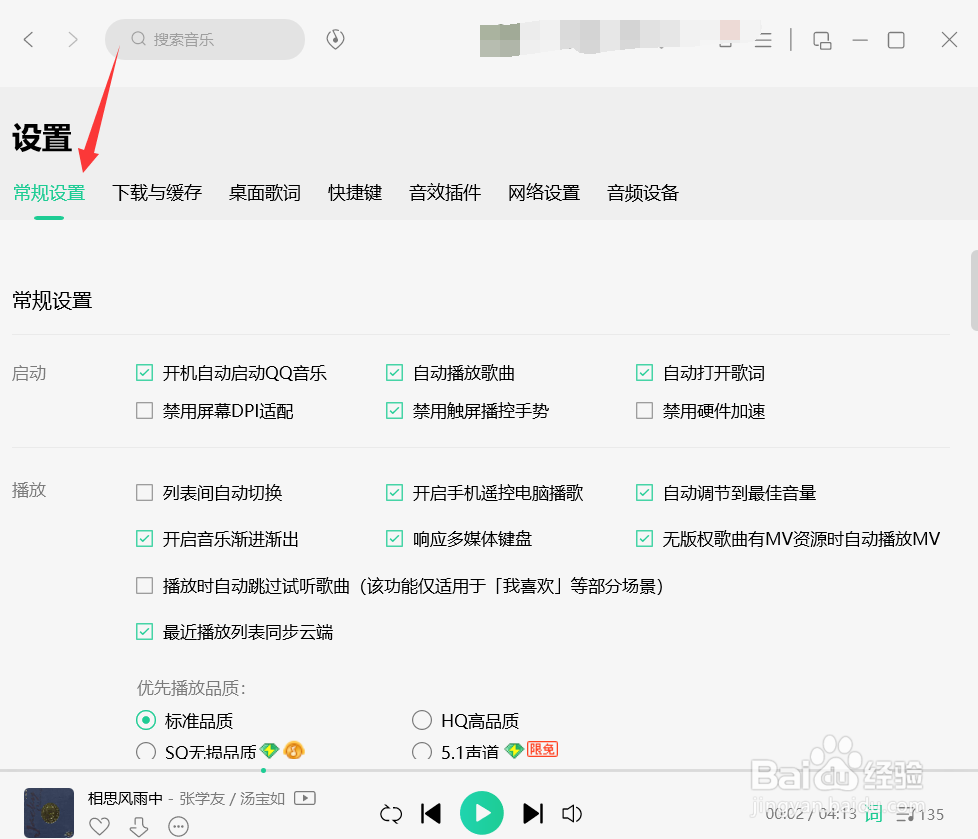Toggle 响应多媒体键盘 checkbox
Screen dimensions: 978x839
point(394,539)
